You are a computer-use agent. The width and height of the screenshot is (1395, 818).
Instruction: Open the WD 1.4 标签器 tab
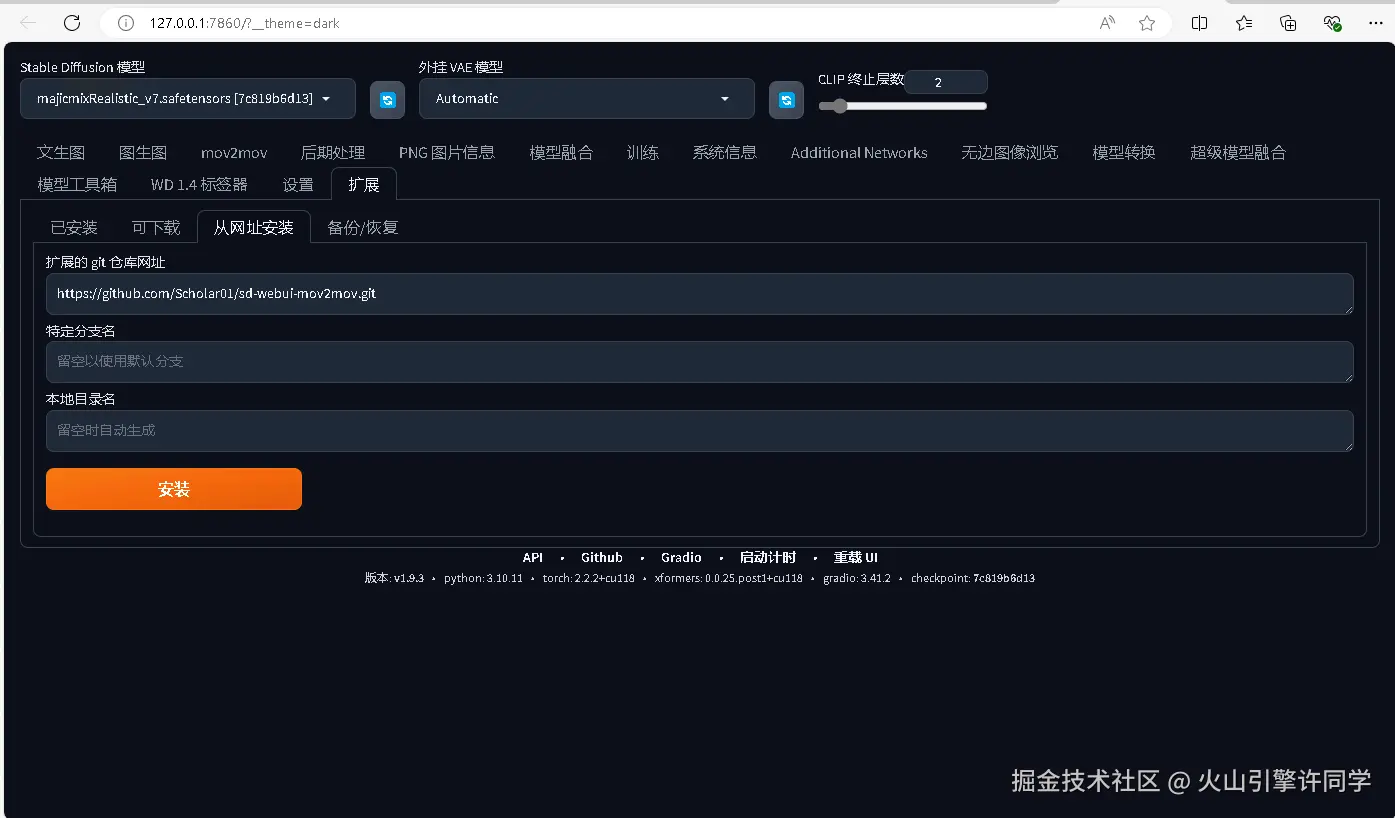point(199,185)
